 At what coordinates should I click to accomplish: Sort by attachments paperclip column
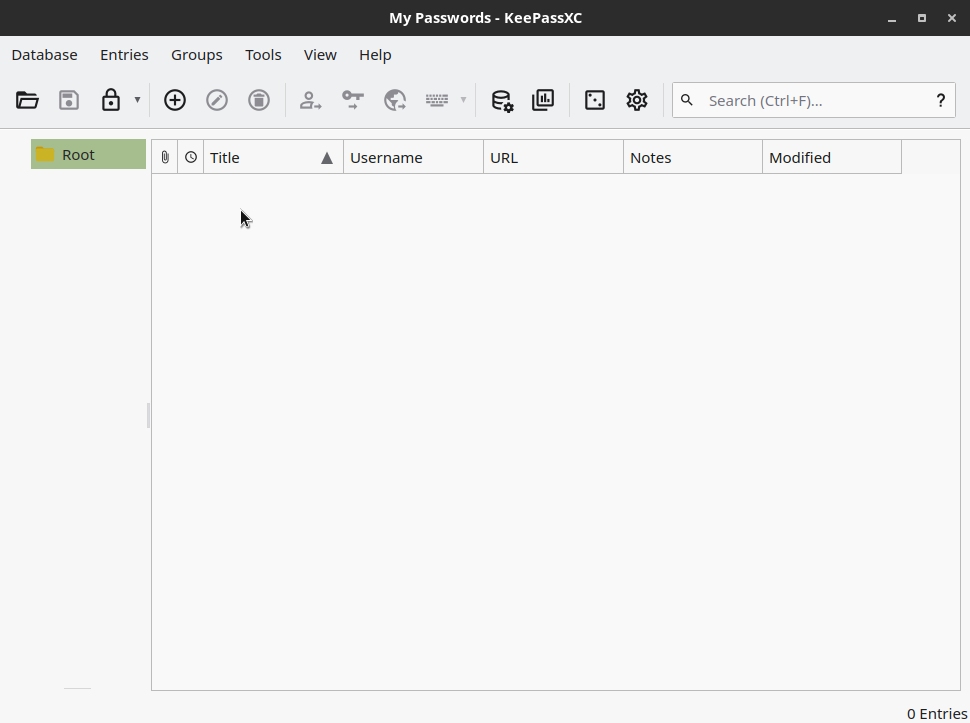(165, 157)
